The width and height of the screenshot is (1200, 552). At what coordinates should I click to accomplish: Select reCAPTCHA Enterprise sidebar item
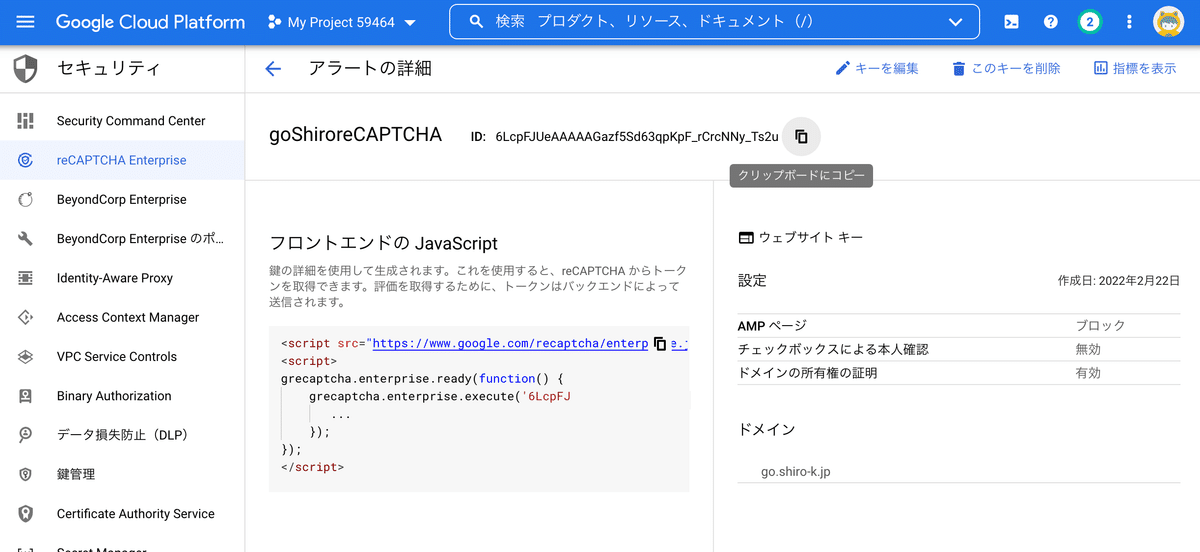point(122,160)
